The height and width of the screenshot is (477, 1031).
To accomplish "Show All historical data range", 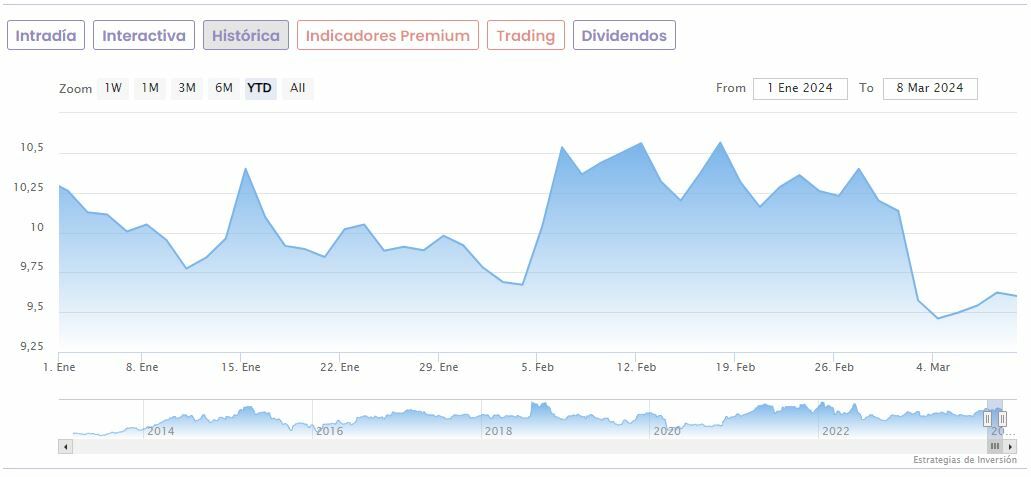I will [297, 88].
